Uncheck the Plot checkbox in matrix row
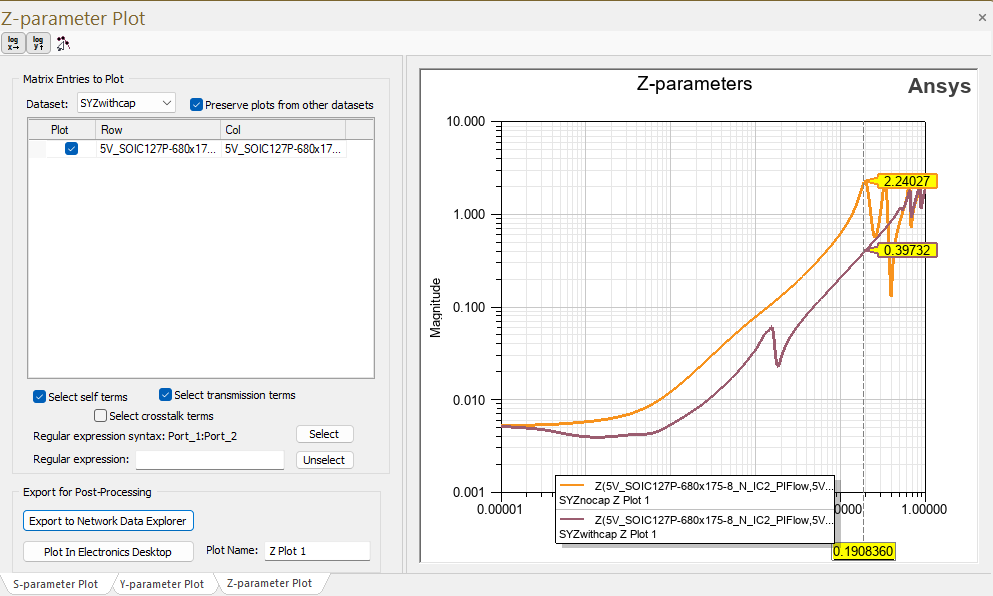The height and width of the screenshot is (596, 993). pyautogui.click(x=71, y=149)
